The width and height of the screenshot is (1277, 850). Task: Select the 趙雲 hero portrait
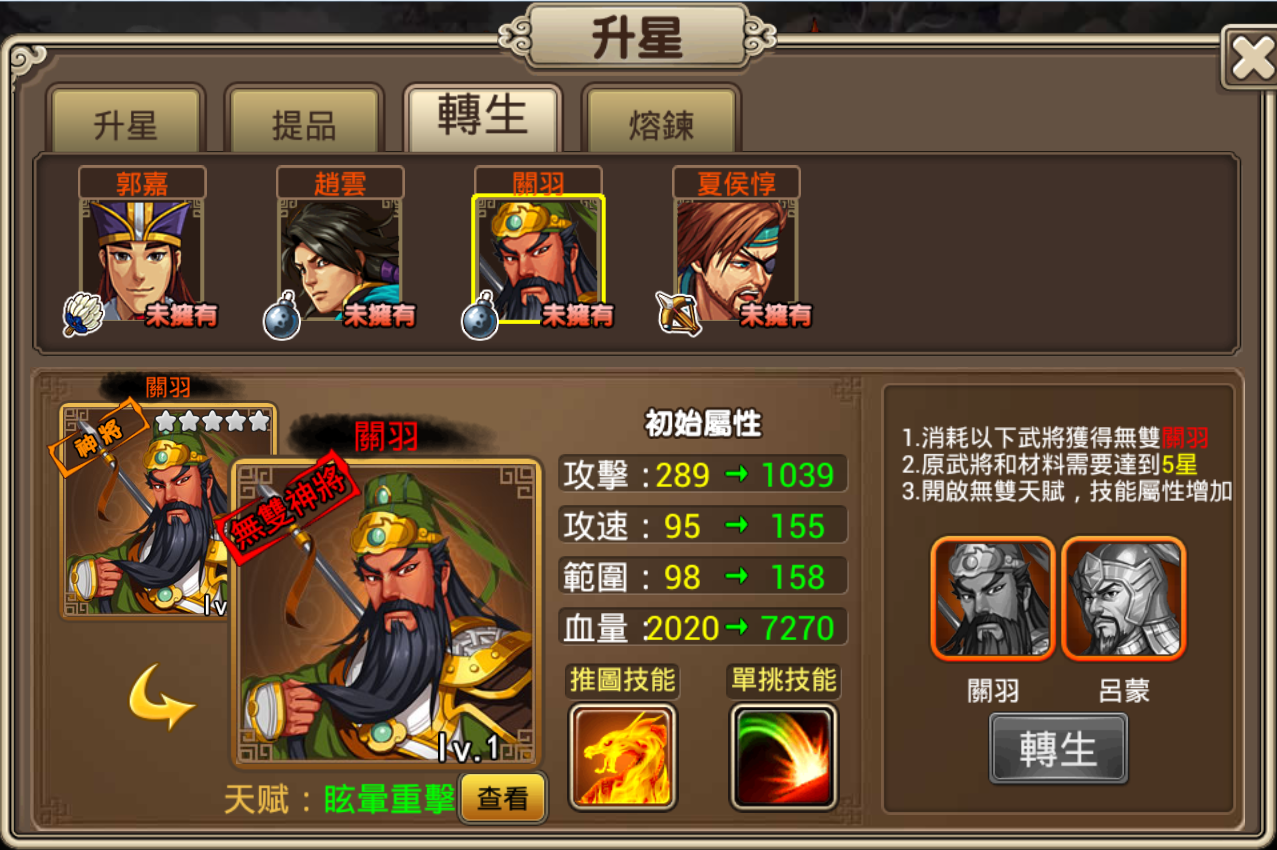click(340, 260)
